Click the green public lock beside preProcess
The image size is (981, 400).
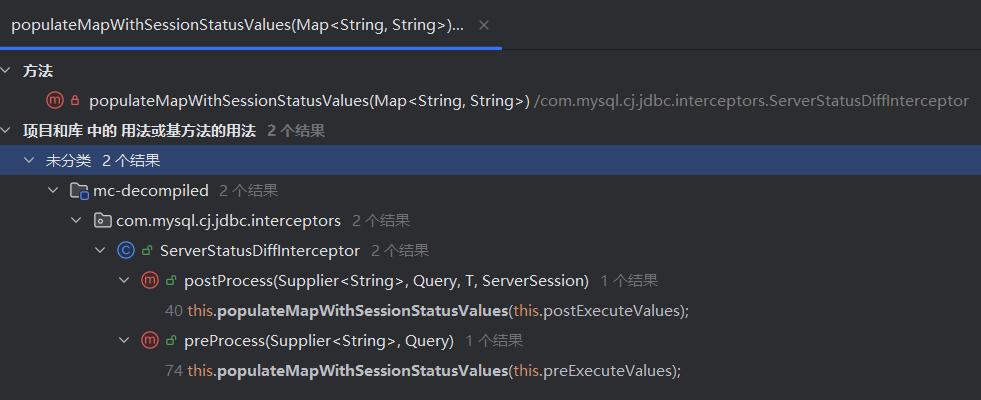tap(171, 341)
